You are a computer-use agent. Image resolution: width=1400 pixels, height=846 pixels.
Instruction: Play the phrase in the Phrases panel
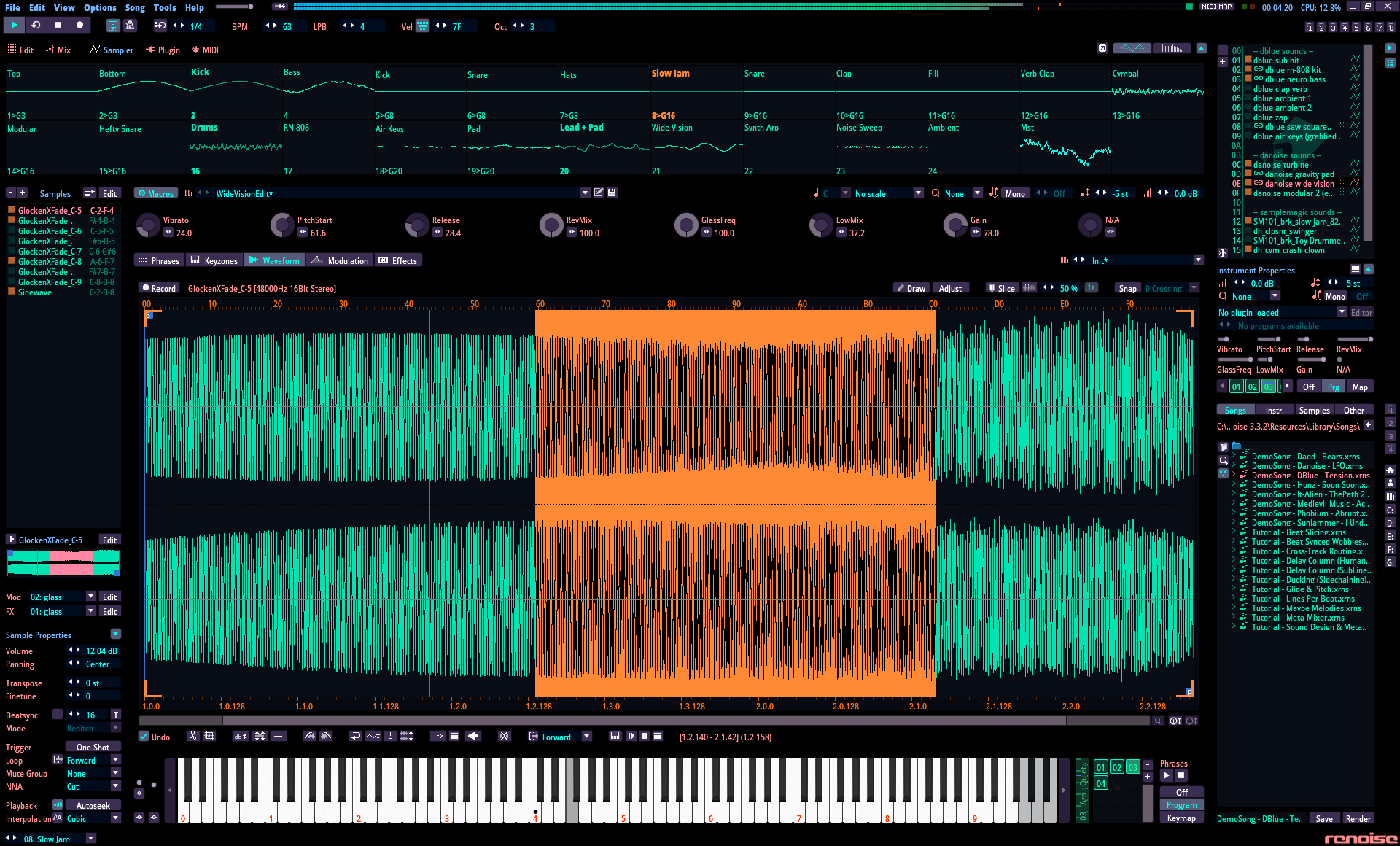[x=1167, y=776]
